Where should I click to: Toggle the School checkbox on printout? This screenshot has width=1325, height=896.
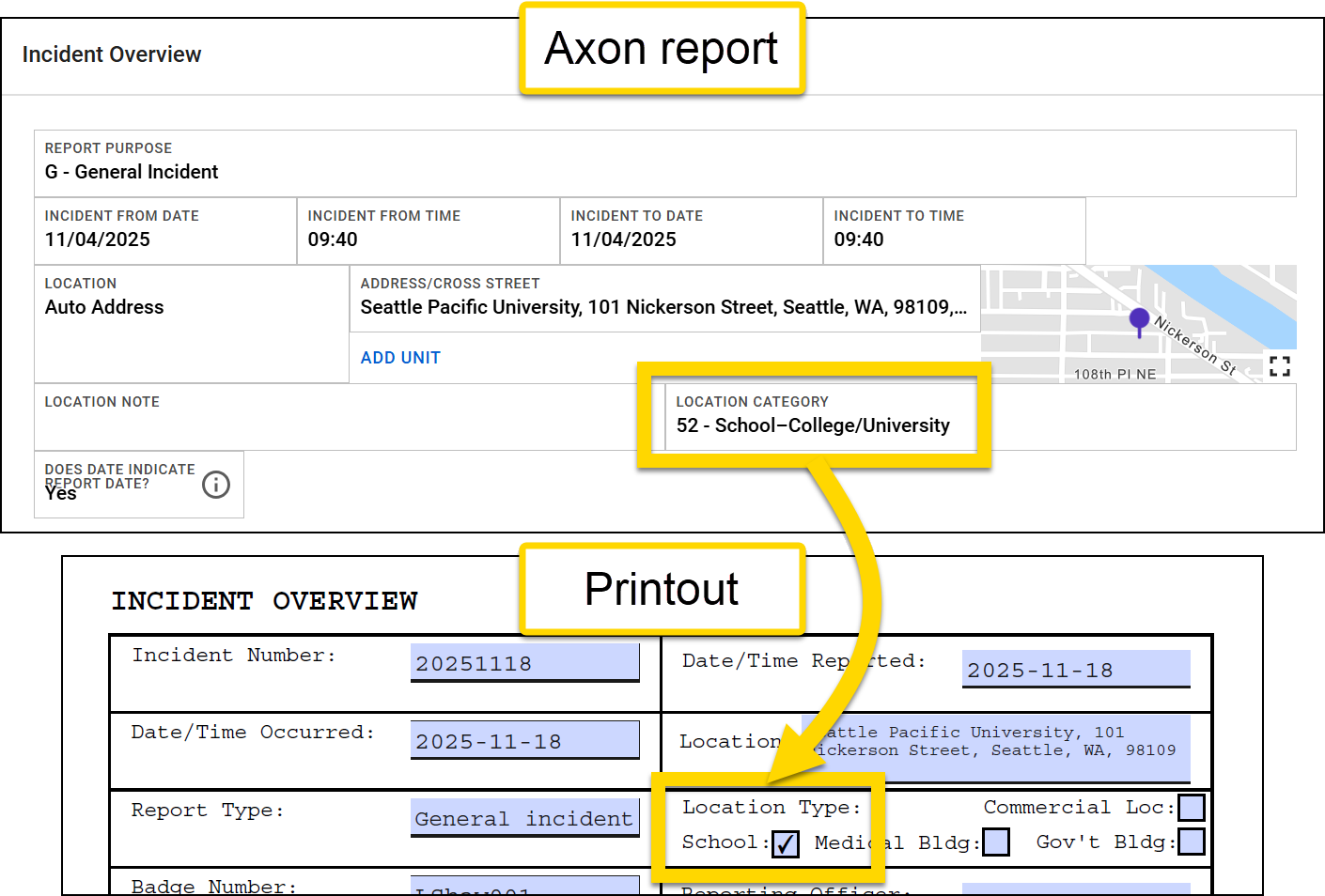[786, 844]
